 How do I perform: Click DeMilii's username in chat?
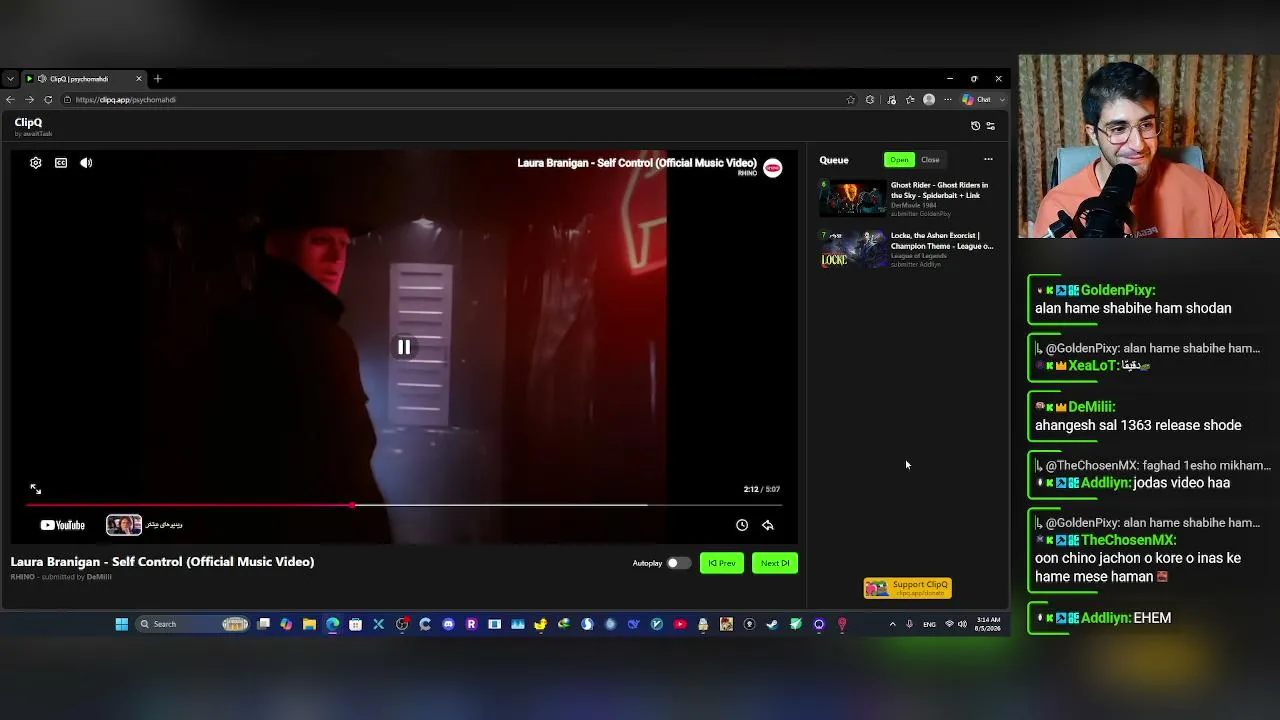(x=1091, y=407)
